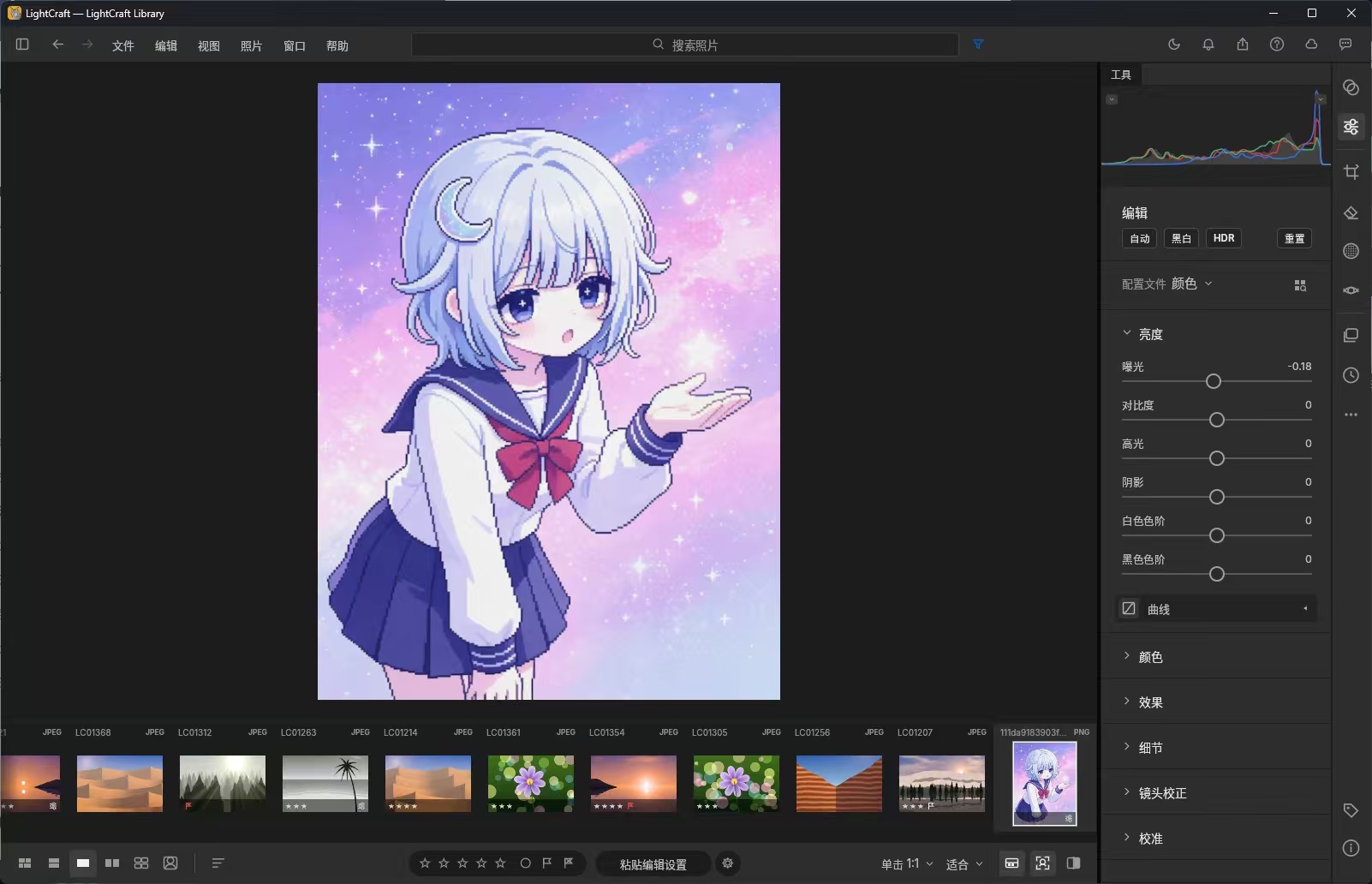Select the Crop tool icon
The image size is (1372, 884).
(x=1351, y=171)
